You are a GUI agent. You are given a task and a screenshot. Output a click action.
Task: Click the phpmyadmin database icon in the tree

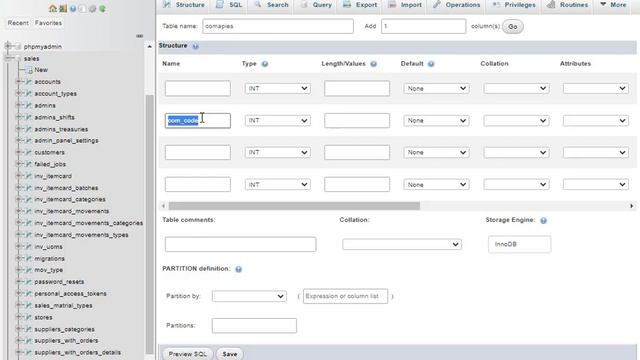tap(18, 47)
